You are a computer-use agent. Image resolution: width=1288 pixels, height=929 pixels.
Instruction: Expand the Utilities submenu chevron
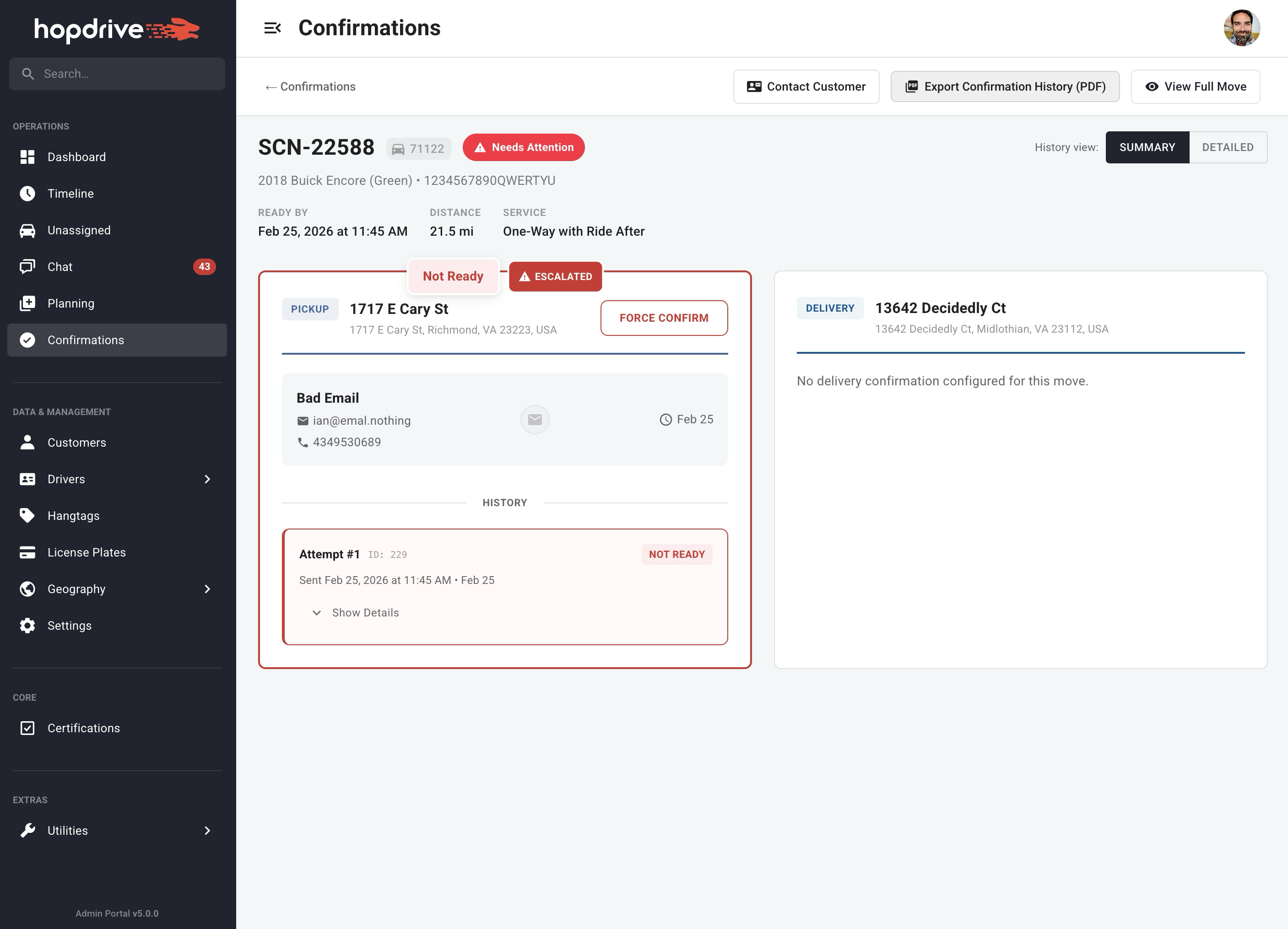pyautogui.click(x=207, y=831)
